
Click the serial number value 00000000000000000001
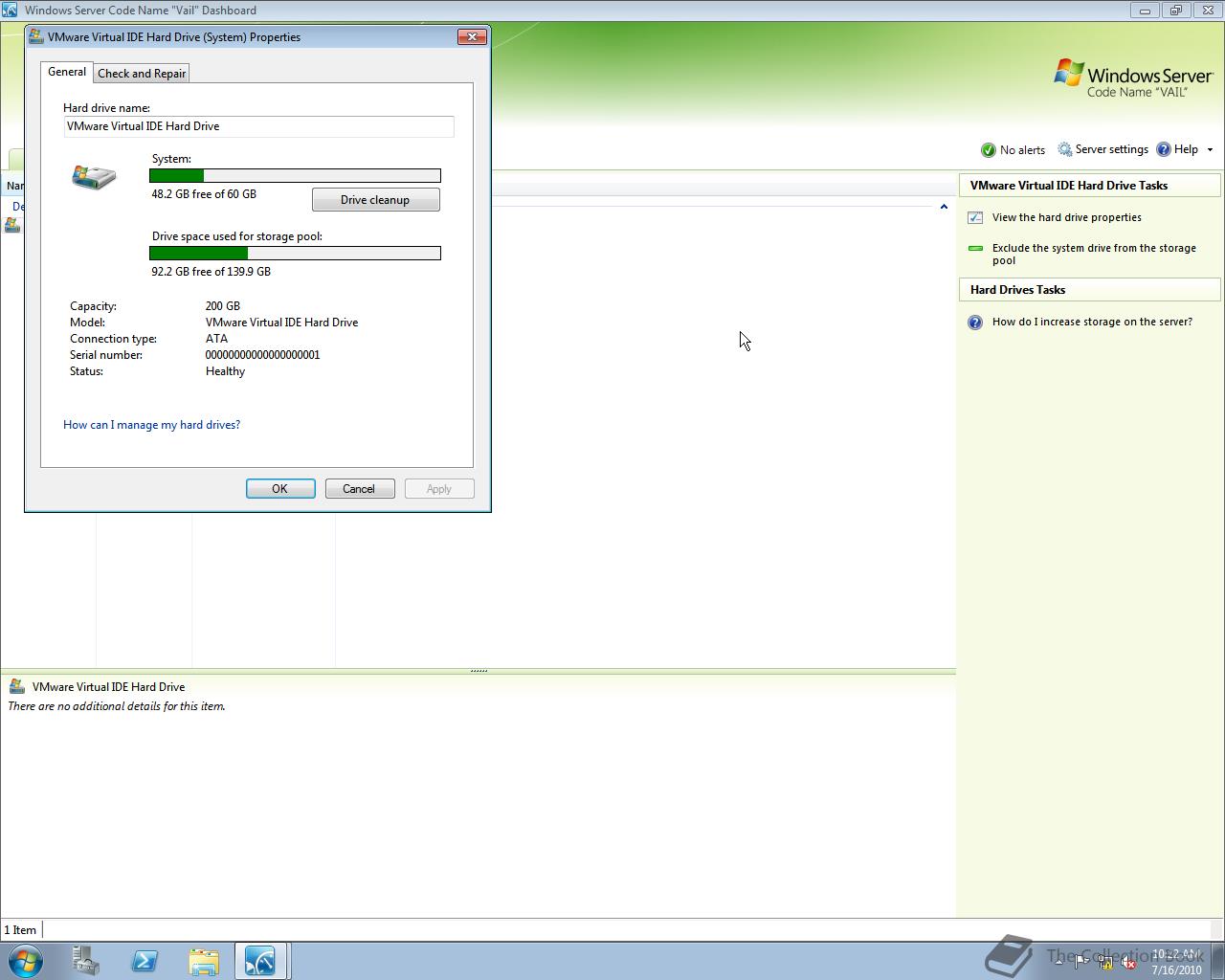pyautogui.click(x=262, y=355)
